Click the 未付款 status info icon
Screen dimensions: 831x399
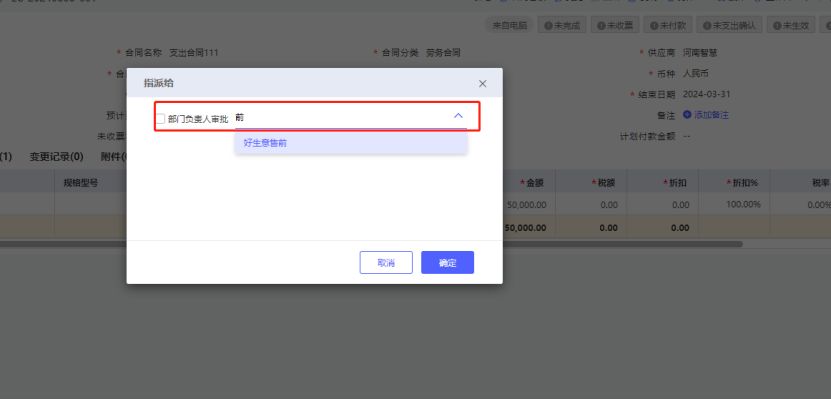click(654, 25)
